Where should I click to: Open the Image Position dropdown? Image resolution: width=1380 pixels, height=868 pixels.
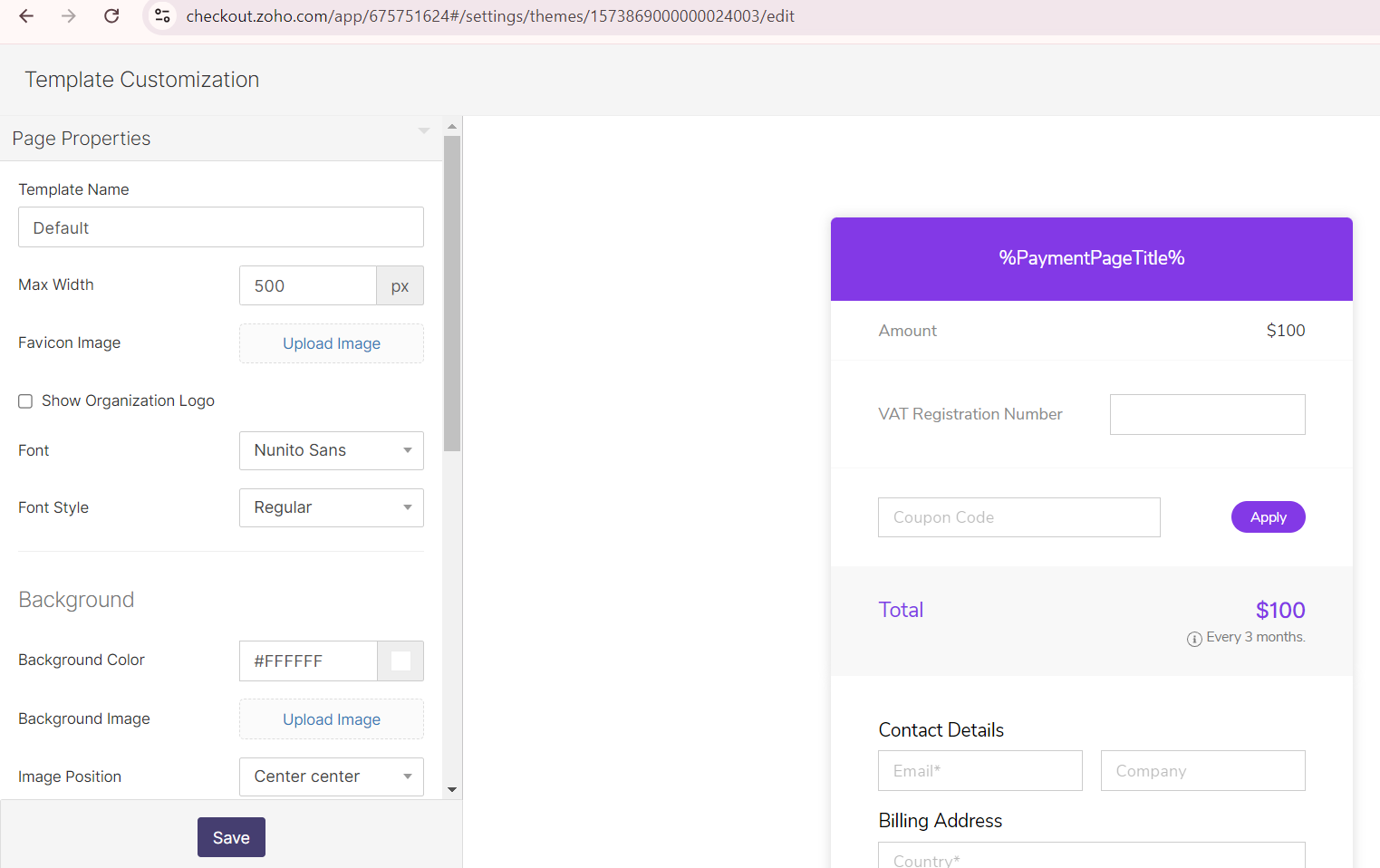click(x=331, y=776)
